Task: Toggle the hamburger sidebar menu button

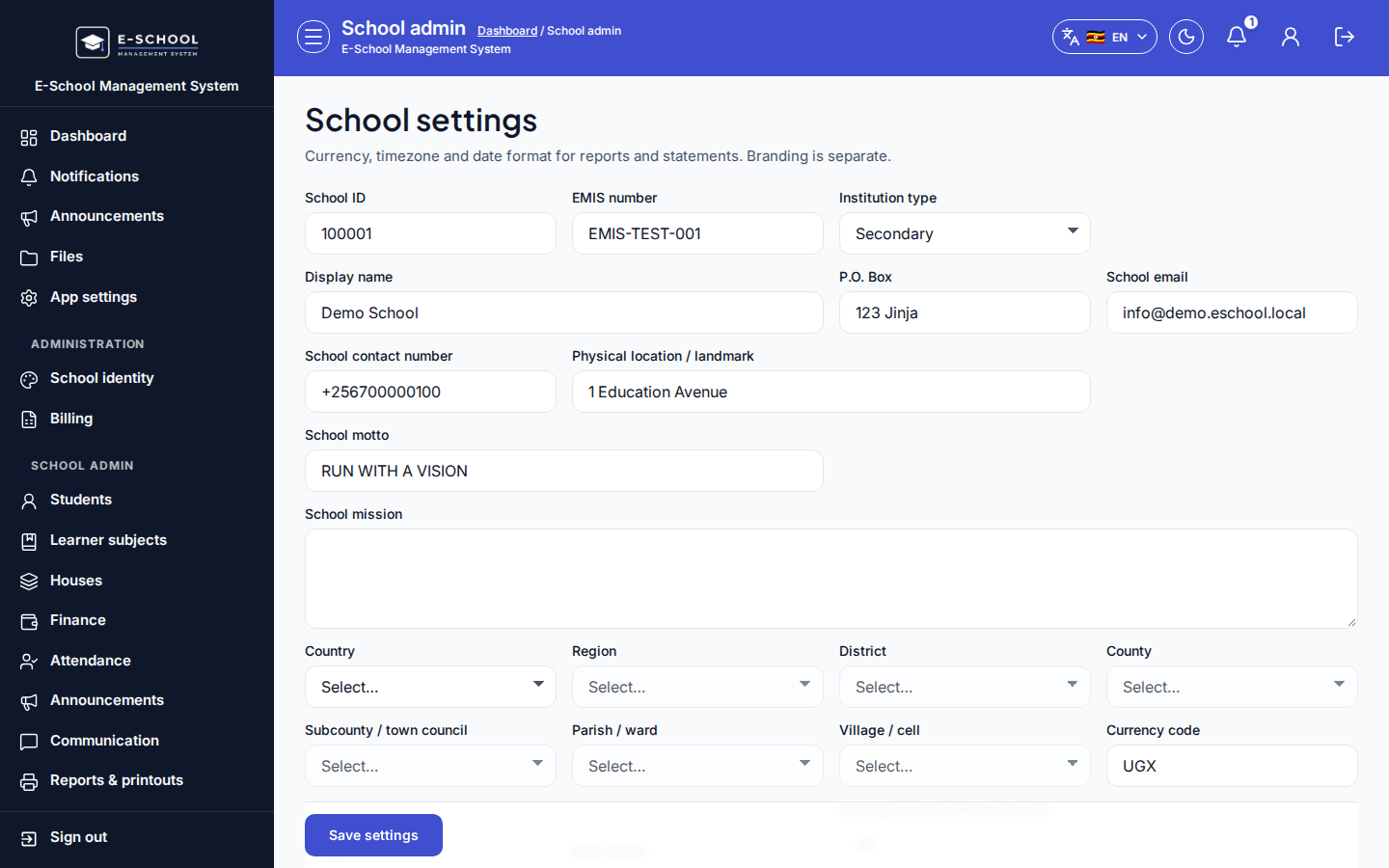Action: 313,37
